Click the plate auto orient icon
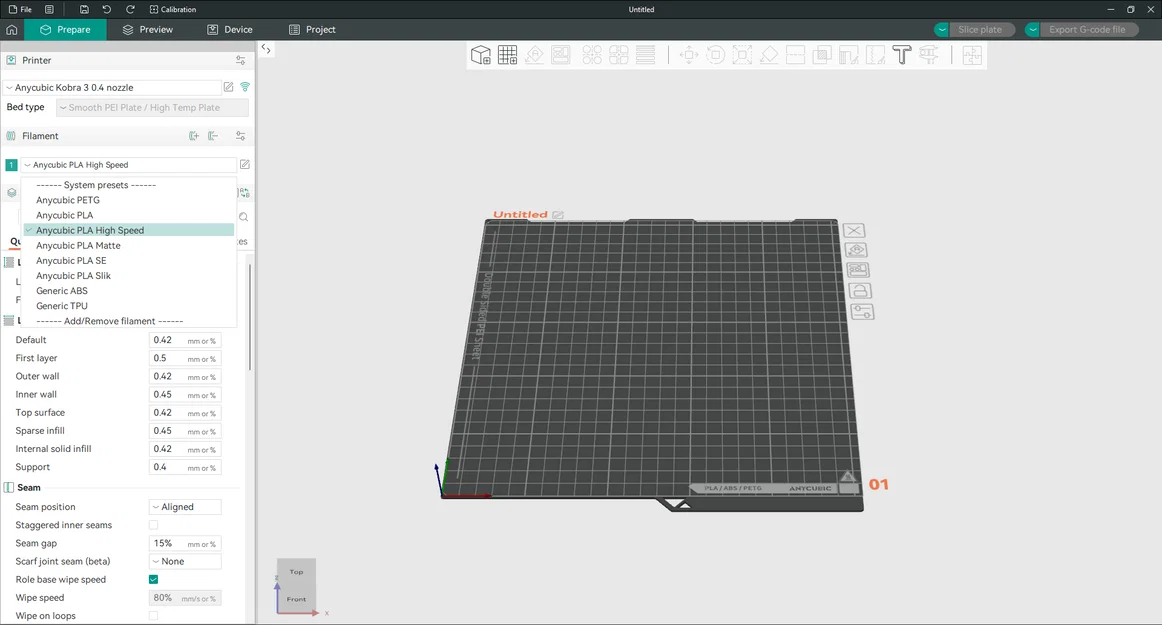The width and height of the screenshot is (1162, 625). (856, 250)
